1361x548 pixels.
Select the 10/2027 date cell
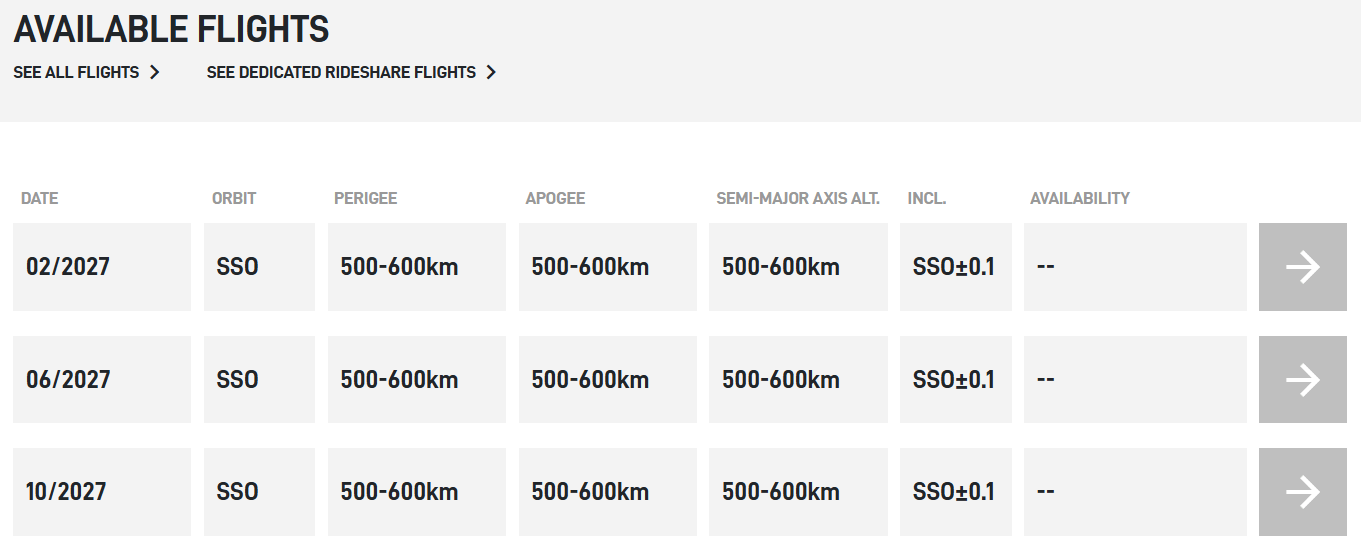[x=102, y=492]
